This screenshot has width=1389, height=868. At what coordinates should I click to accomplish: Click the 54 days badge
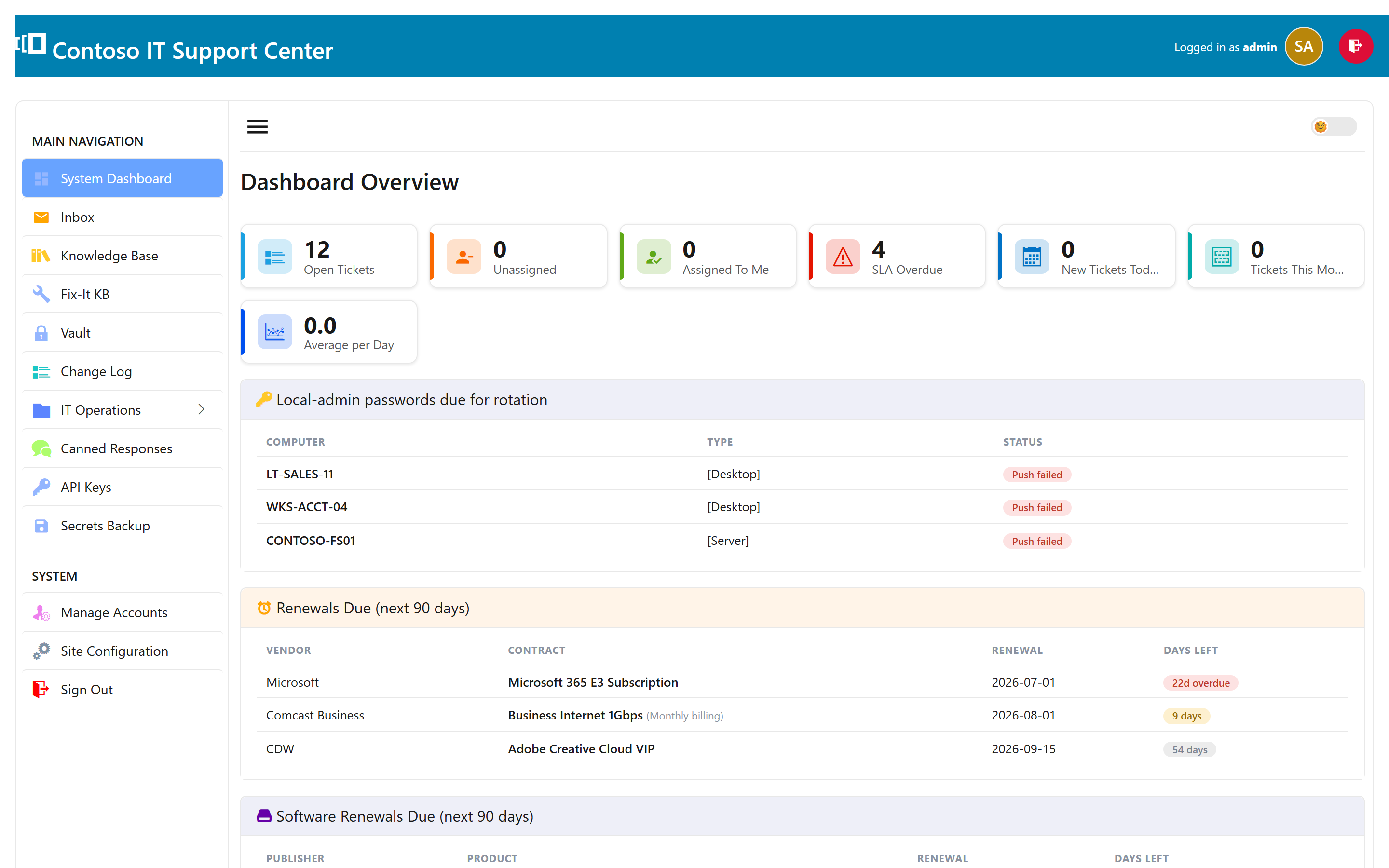point(1189,750)
